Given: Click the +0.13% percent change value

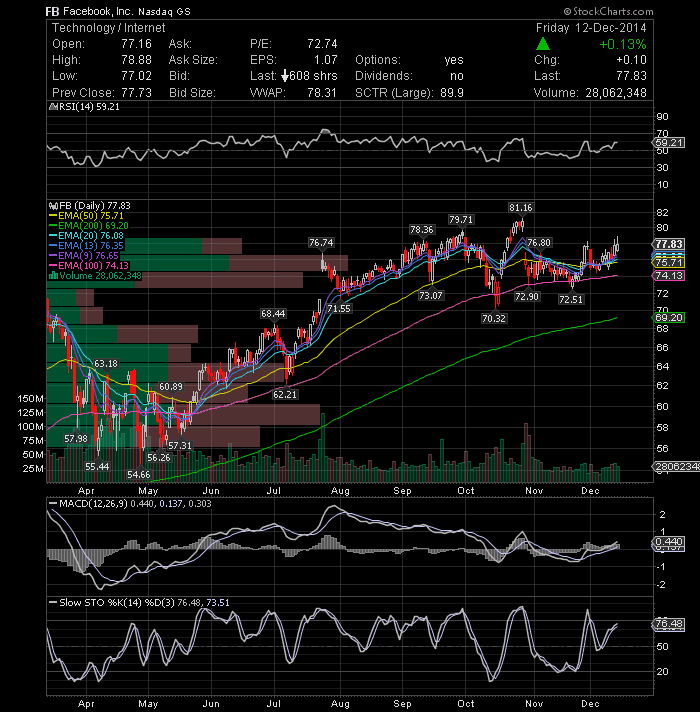Looking at the screenshot, I should point(623,44).
